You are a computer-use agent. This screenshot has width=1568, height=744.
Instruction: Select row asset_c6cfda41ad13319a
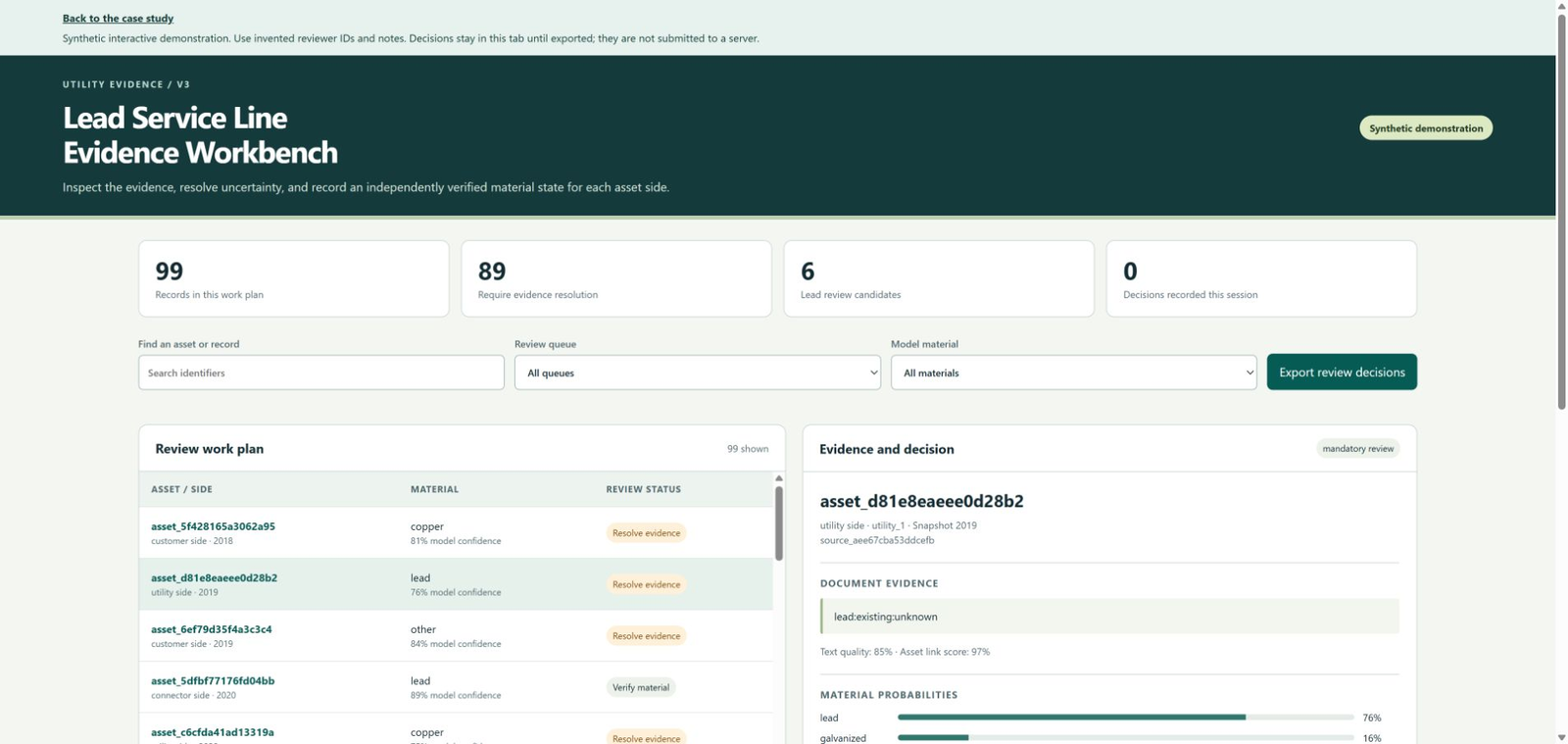(x=456, y=730)
